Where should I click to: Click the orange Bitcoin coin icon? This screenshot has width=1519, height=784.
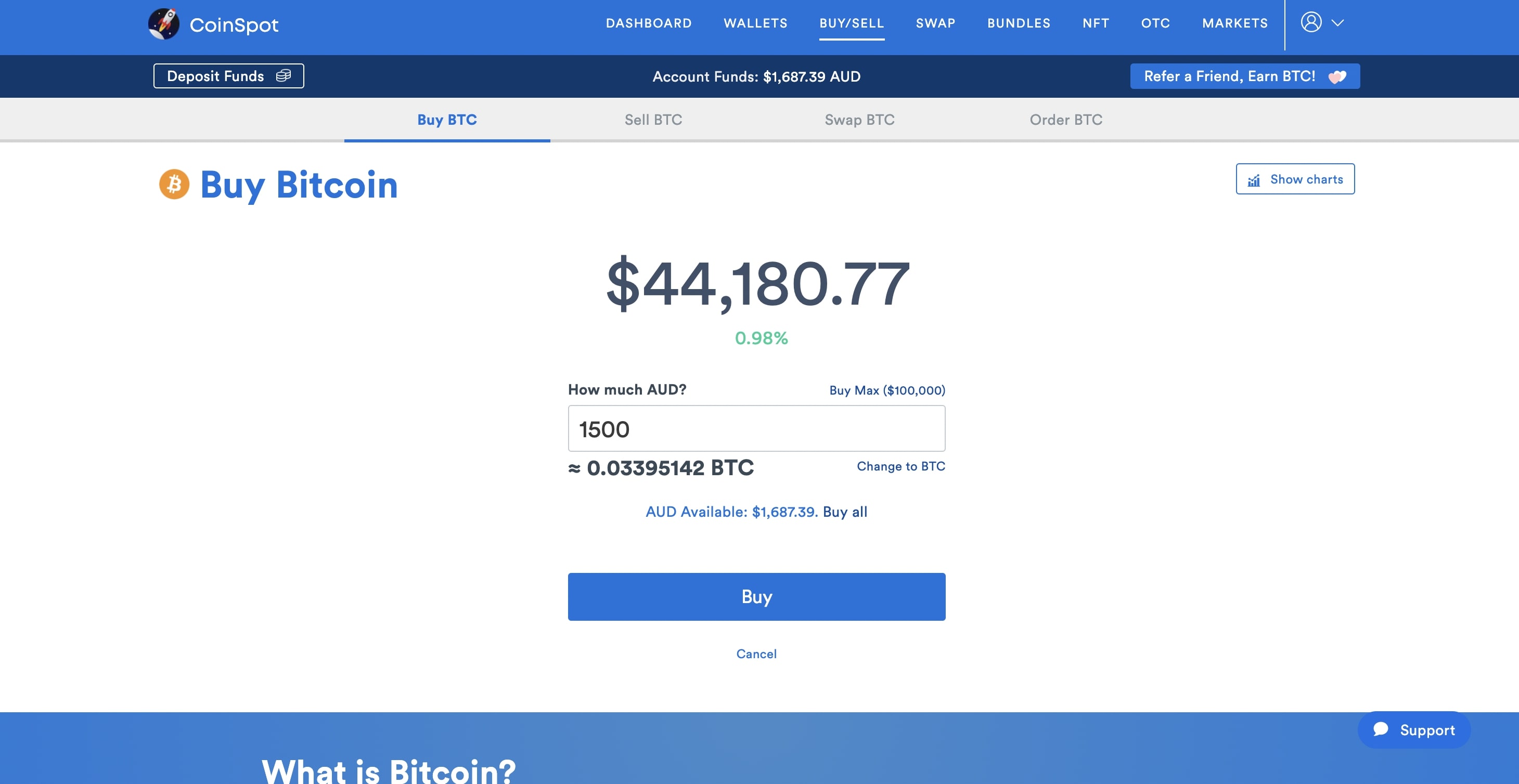pyautogui.click(x=174, y=185)
